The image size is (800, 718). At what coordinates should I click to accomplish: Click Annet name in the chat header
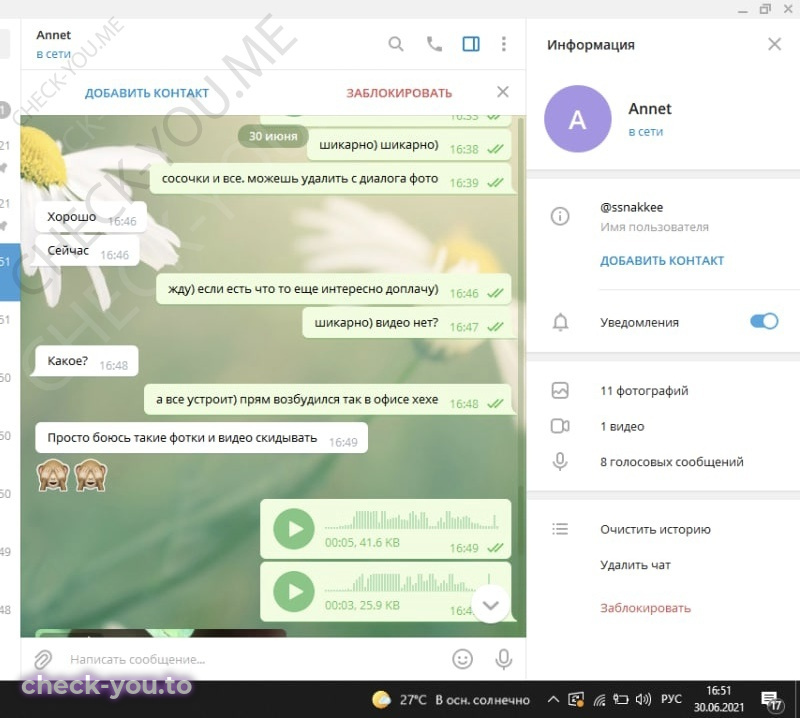pos(53,35)
